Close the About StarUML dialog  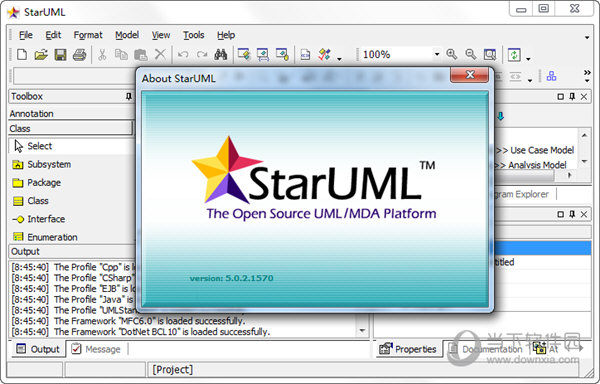470,75
